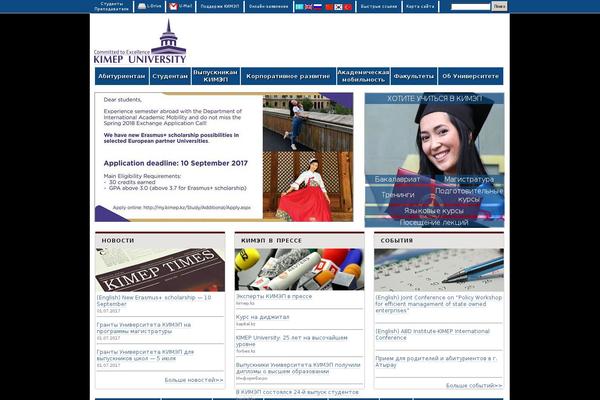Click the Erasmus+ exchange application banner

(x=224, y=157)
